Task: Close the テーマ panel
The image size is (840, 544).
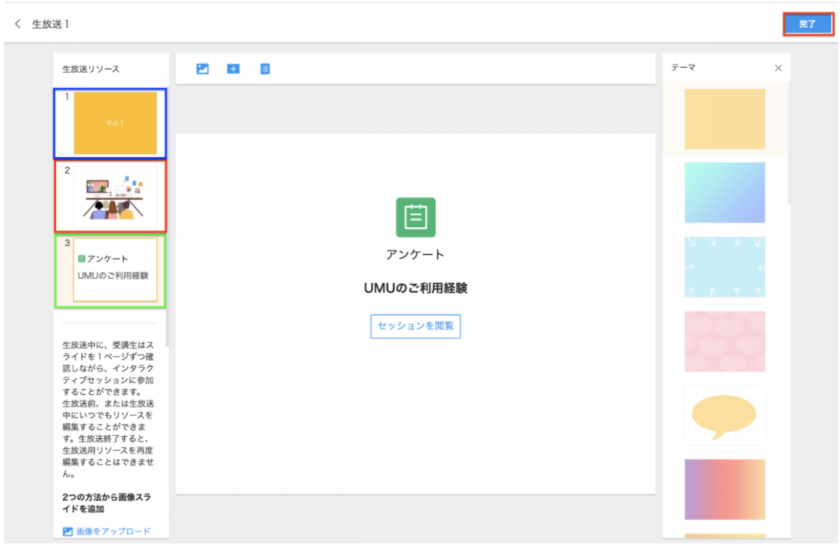Action: (778, 68)
